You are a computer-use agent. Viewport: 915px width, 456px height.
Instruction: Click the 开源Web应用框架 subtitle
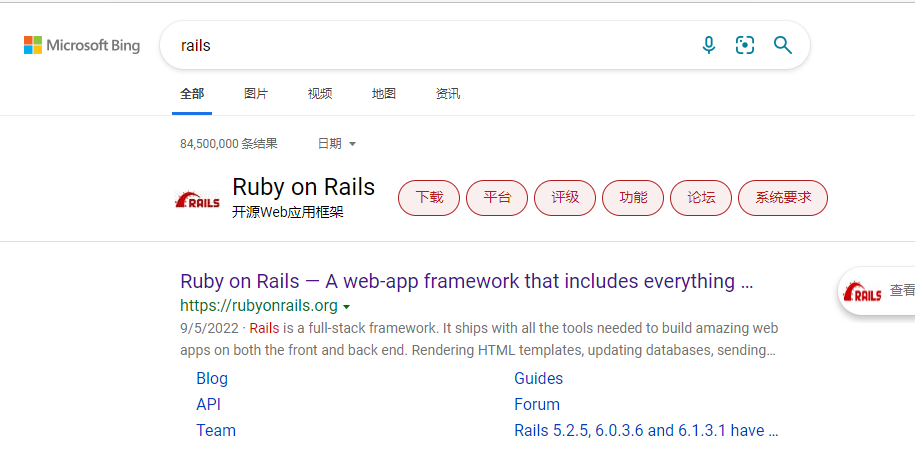(288, 212)
